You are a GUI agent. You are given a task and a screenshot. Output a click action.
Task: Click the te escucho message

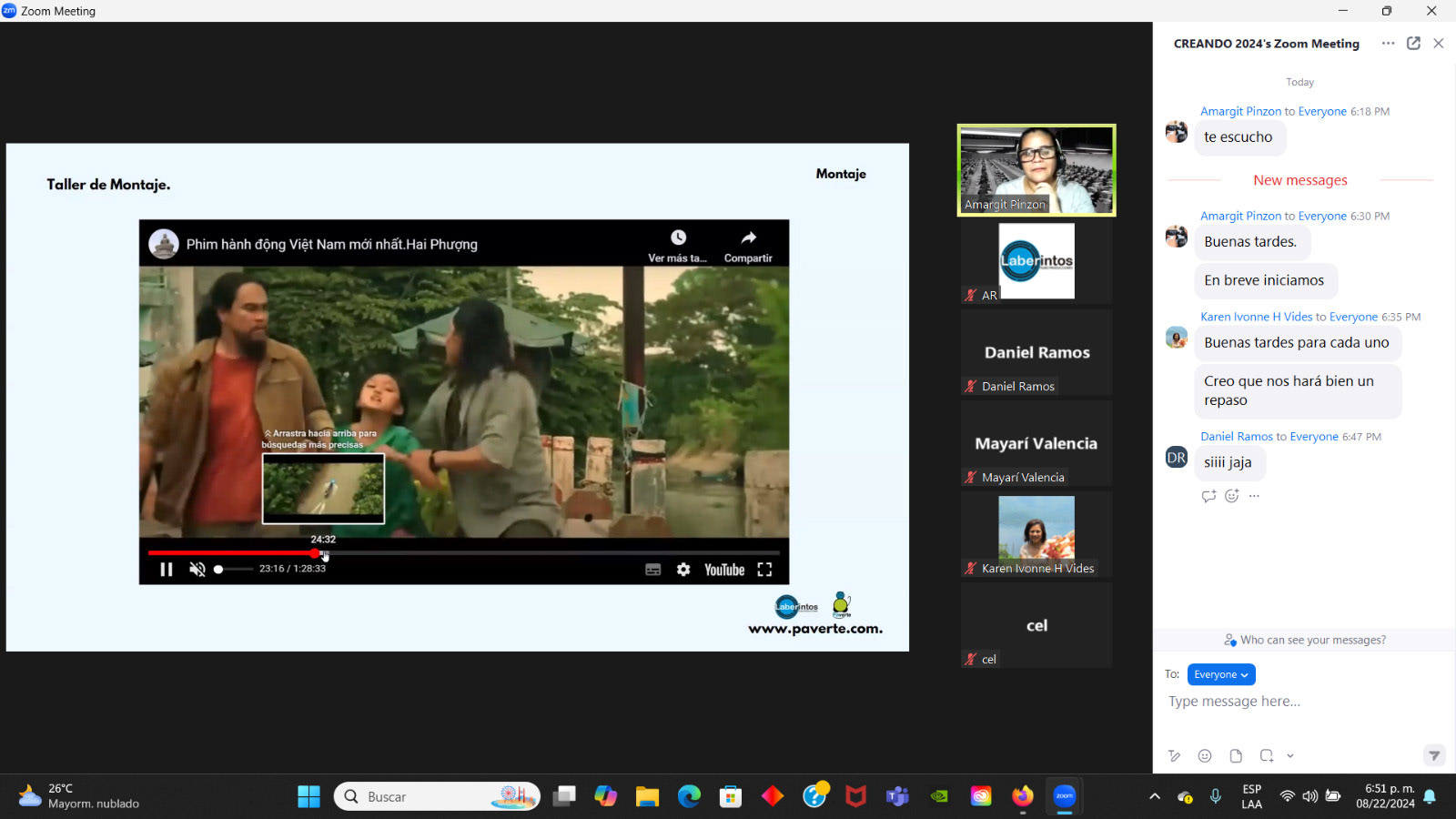tap(1239, 137)
